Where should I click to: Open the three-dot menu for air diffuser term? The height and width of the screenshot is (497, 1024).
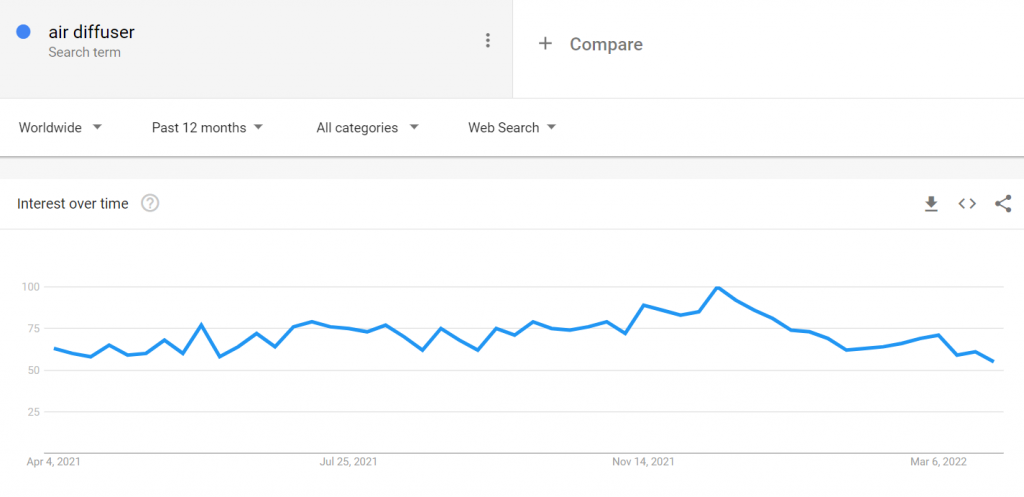coord(487,40)
